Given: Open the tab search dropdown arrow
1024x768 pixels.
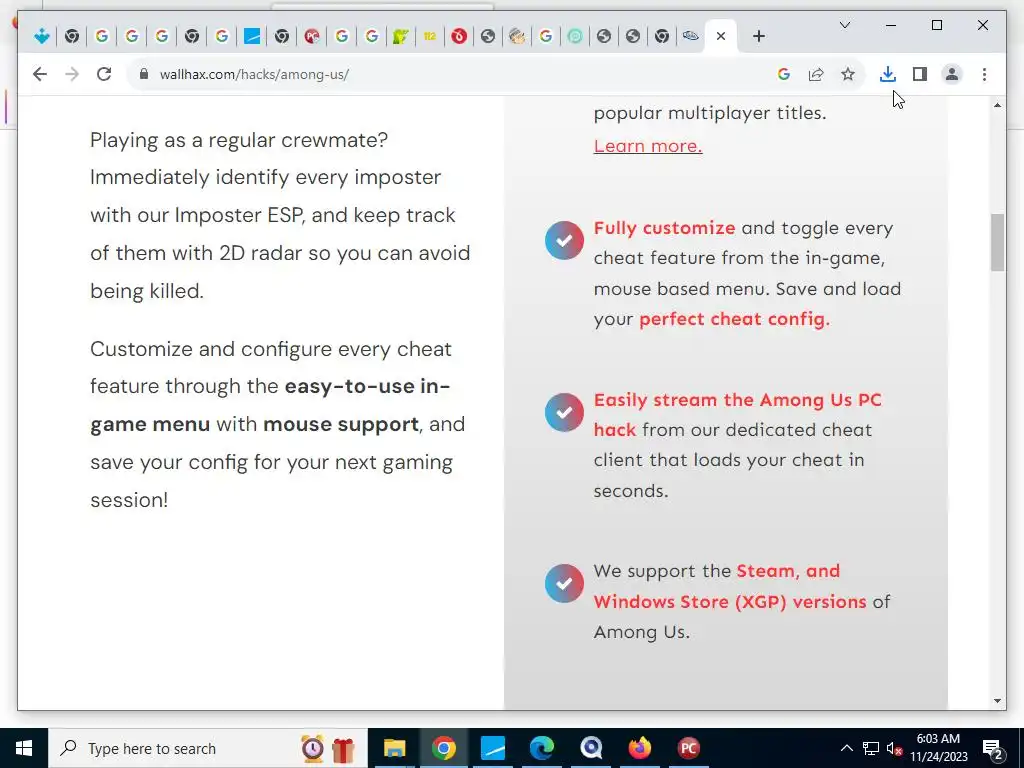Looking at the screenshot, I should [844, 25].
